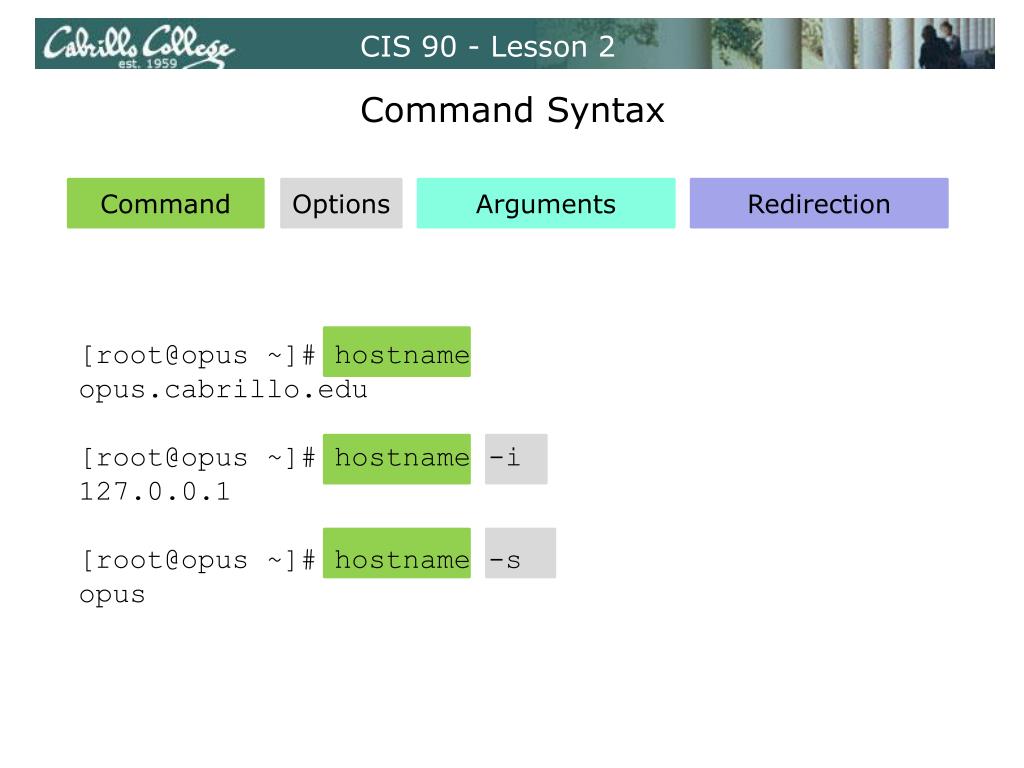Select the green Command box
Screen dimensions: 1024x768
tap(166, 203)
